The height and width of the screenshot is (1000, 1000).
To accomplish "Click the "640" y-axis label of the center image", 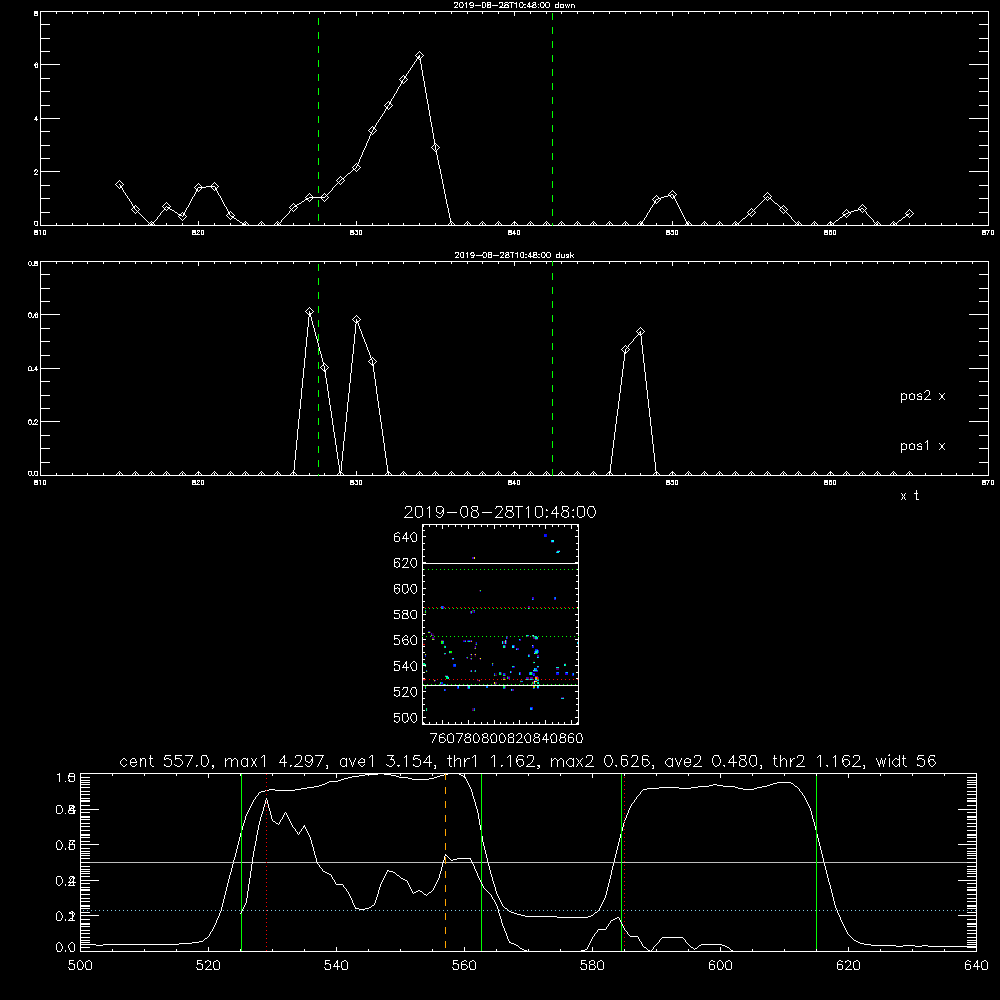I will pyautogui.click(x=405, y=537).
